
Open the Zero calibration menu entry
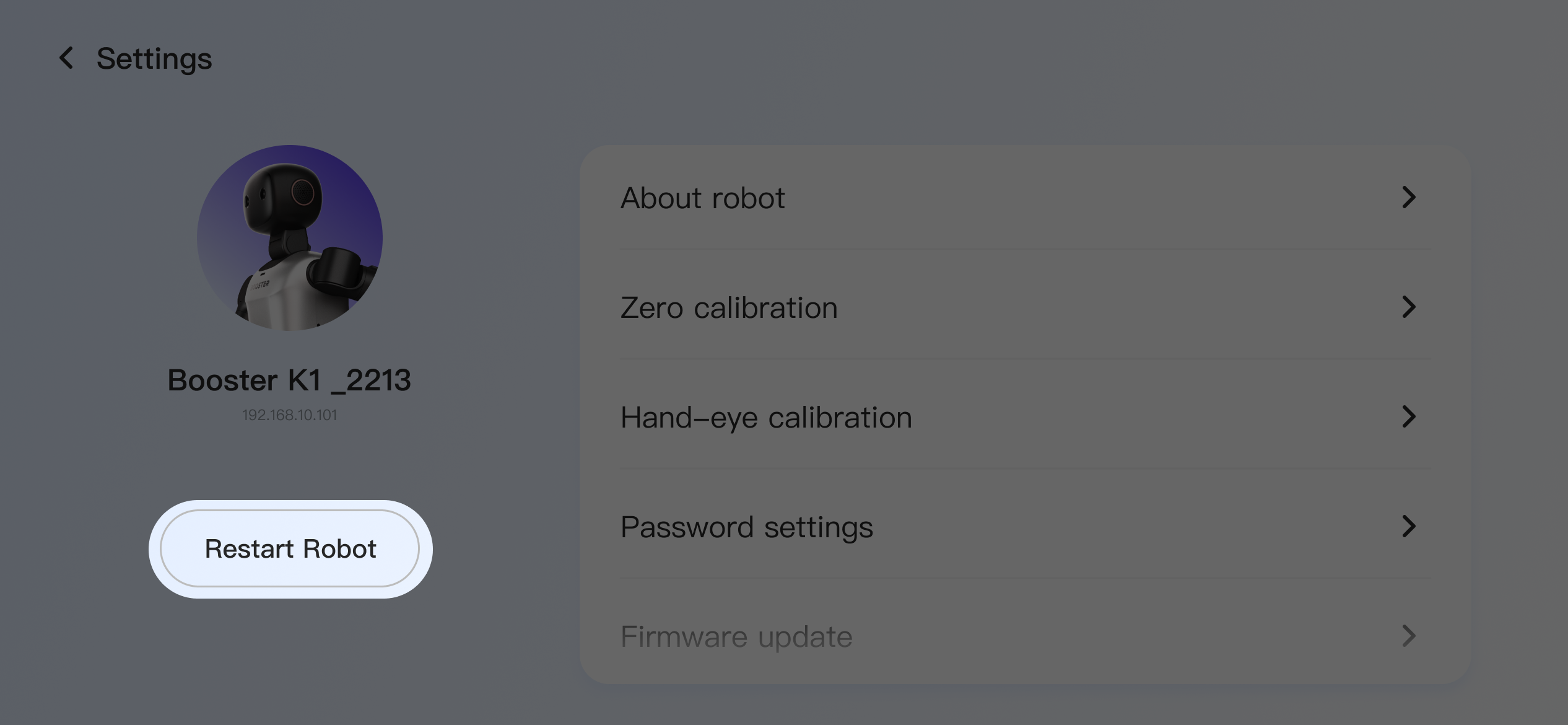tap(1025, 307)
